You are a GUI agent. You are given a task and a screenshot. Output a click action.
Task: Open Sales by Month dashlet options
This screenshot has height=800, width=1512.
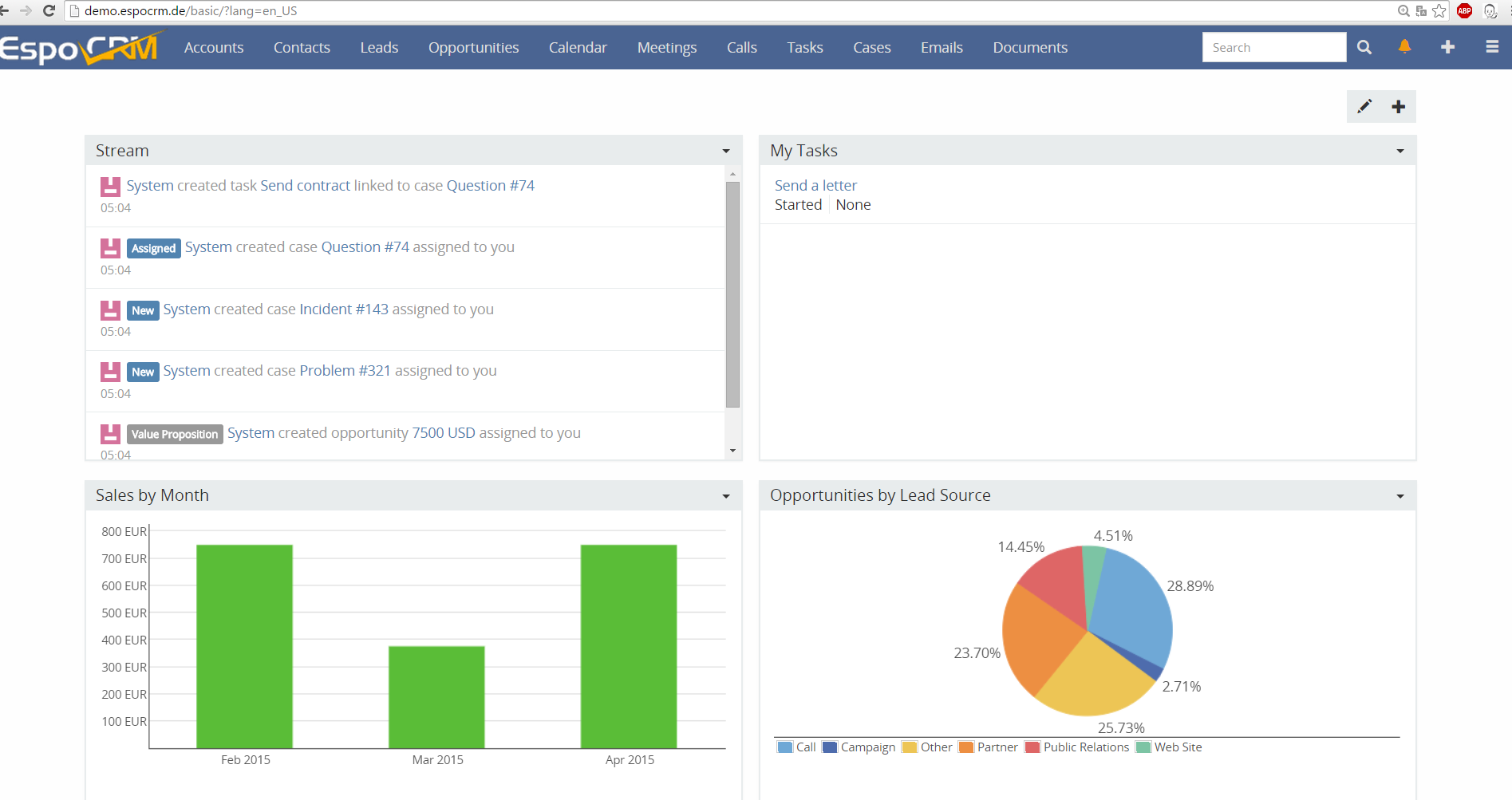pyautogui.click(x=725, y=496)
